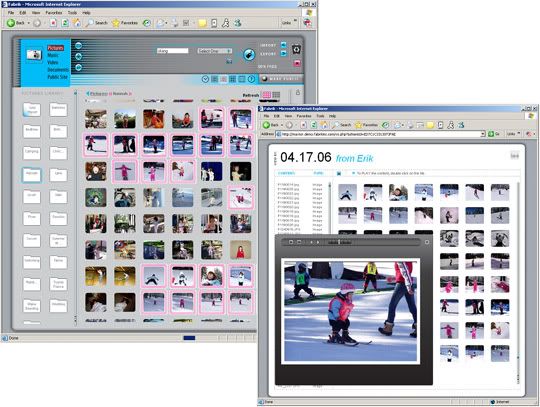Collapse the Pictures Library panel with its arrow
Image resolution: width=540 pixels, height=407 pixels.
click(x=75, y=93)
